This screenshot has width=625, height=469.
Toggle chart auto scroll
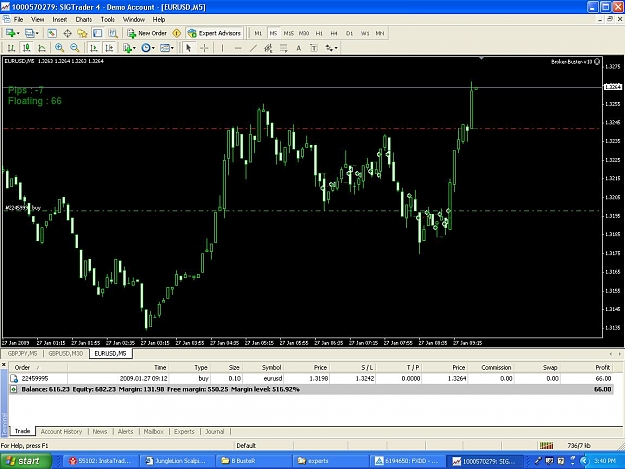pos(94,48)
